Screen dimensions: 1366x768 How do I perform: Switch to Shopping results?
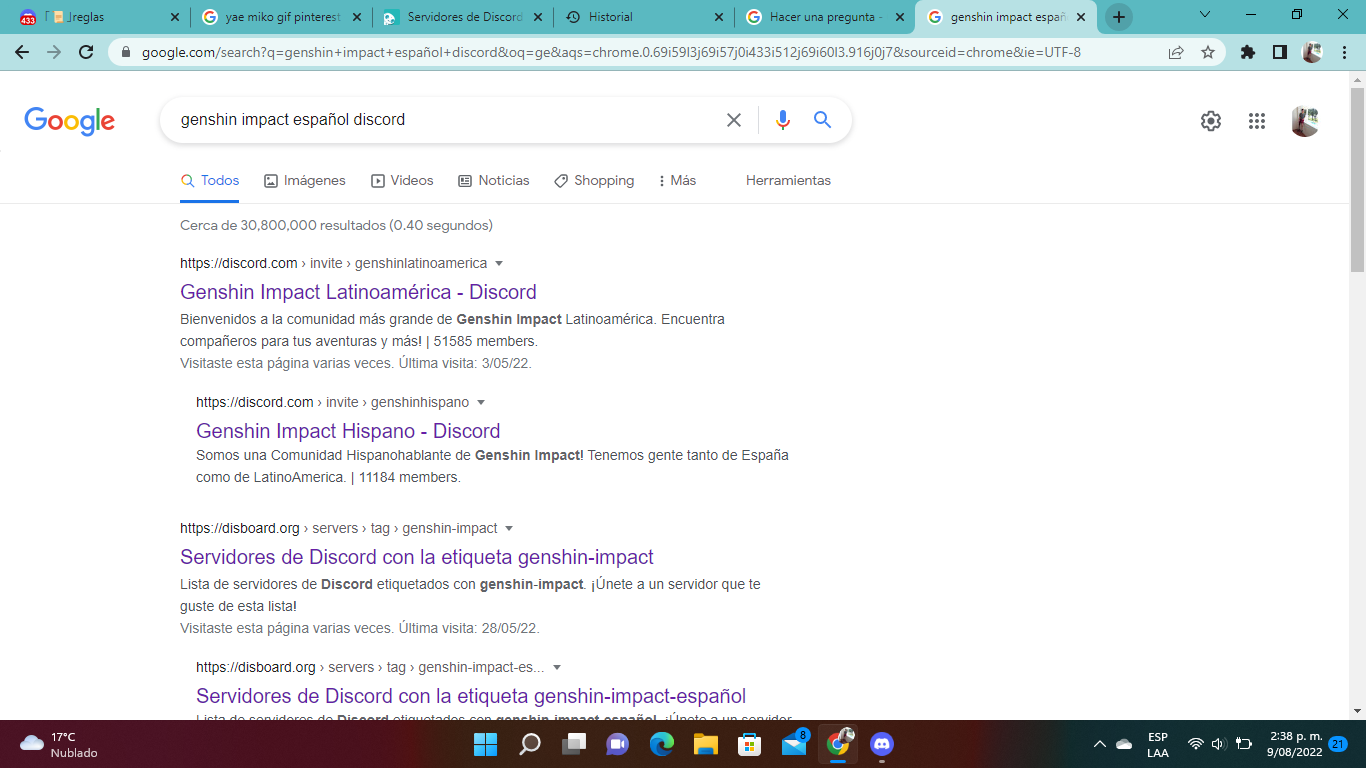pos(594,181)
